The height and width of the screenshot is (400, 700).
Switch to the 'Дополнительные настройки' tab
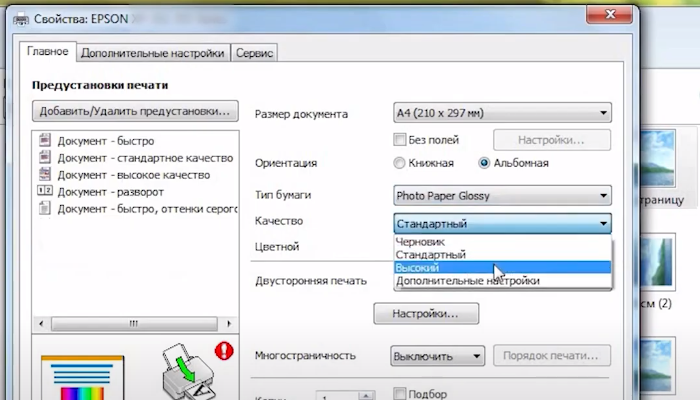point(153,53)
